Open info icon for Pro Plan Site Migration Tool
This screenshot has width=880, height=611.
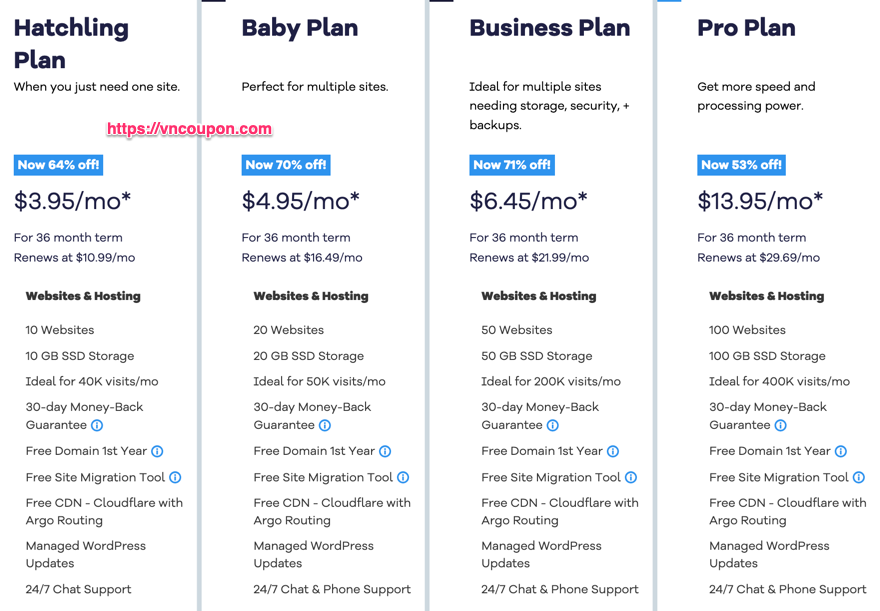tap(859, 477)
